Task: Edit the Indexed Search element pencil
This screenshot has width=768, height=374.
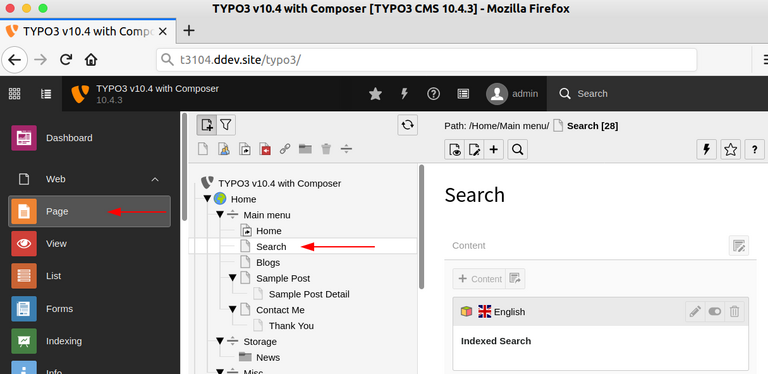Action: click(x=695, y=311)
